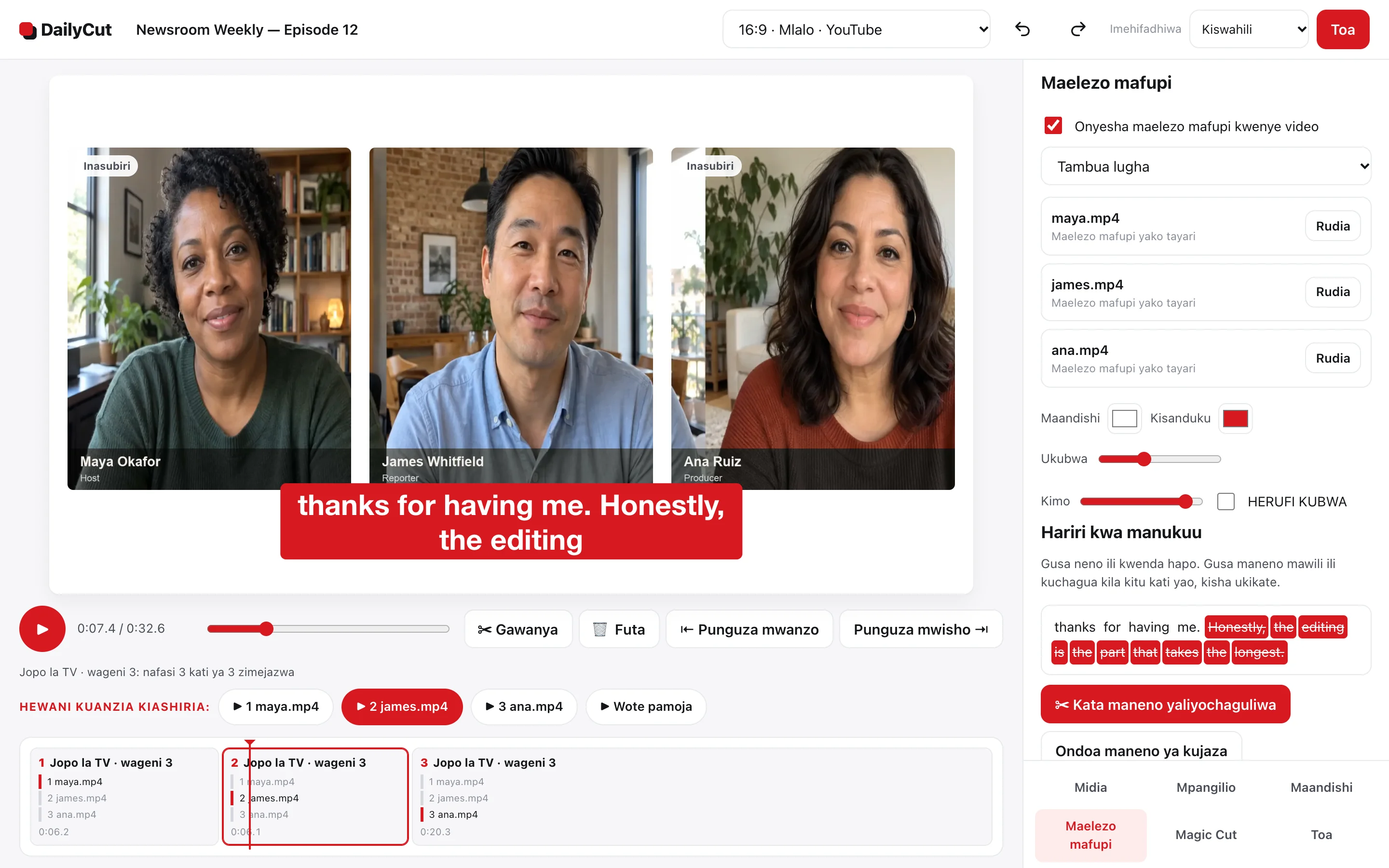Play track 1 maya.mp4
The height and width of the screenshot is (868, 1389).
click(276, 706)
